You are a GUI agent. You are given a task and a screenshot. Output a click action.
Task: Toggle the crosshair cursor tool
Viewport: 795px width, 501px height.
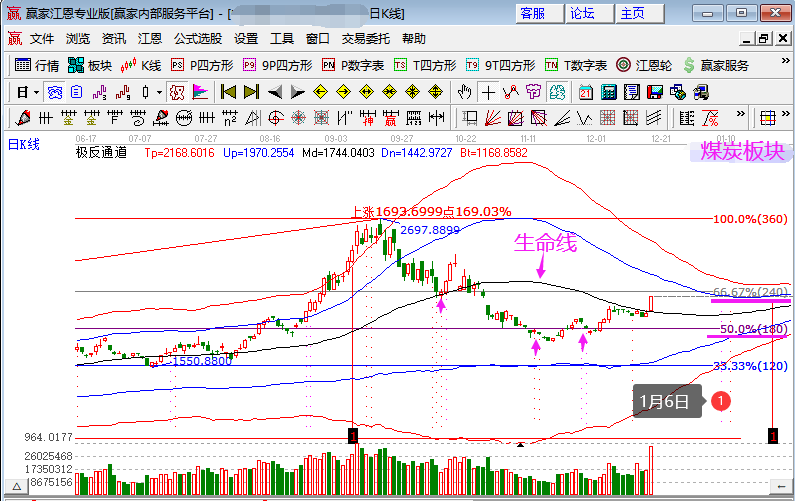tap(488, 92)
